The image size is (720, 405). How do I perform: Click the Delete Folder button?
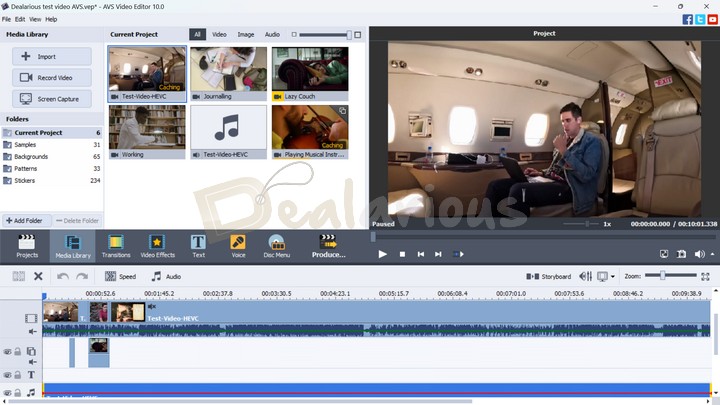77,220
